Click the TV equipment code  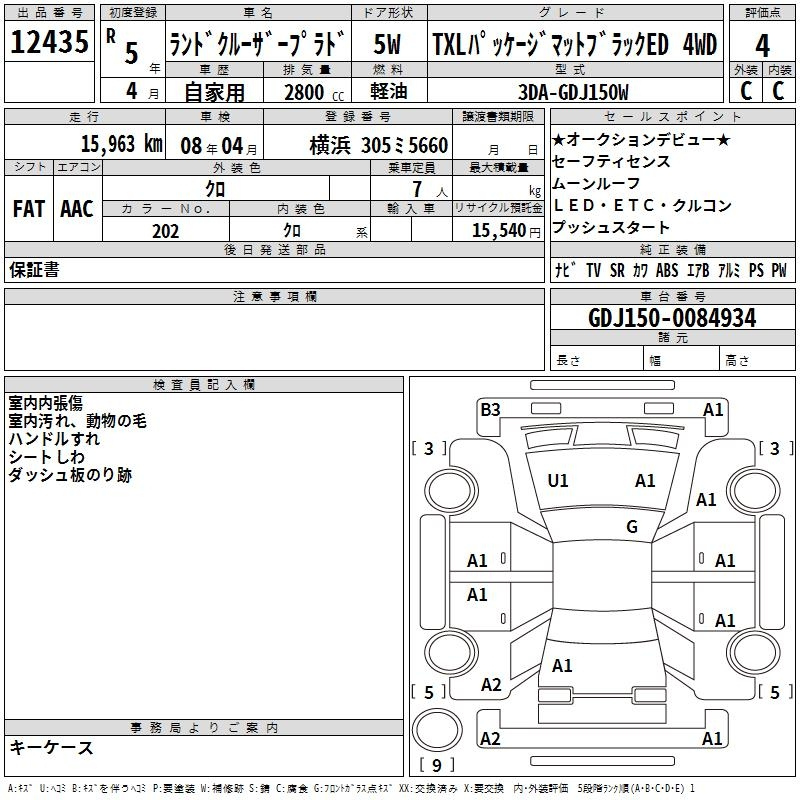click(593, 270)
